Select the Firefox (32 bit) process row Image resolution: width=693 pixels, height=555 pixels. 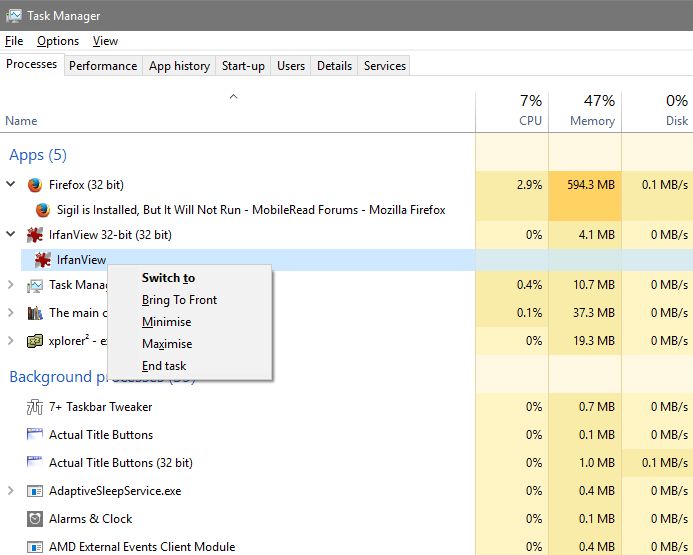coord(346,185)
